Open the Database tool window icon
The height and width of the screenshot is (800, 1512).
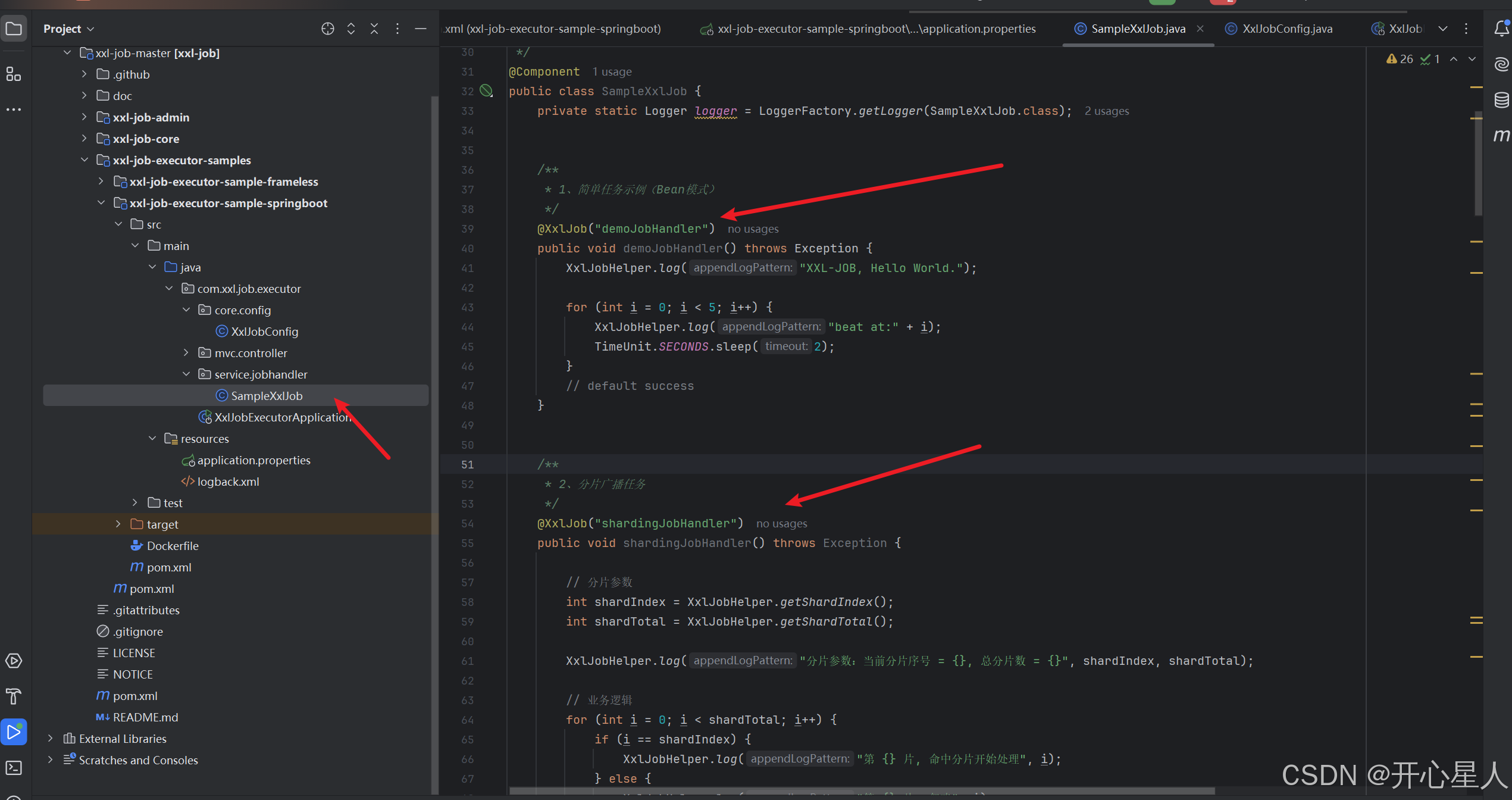point(1501,99)
